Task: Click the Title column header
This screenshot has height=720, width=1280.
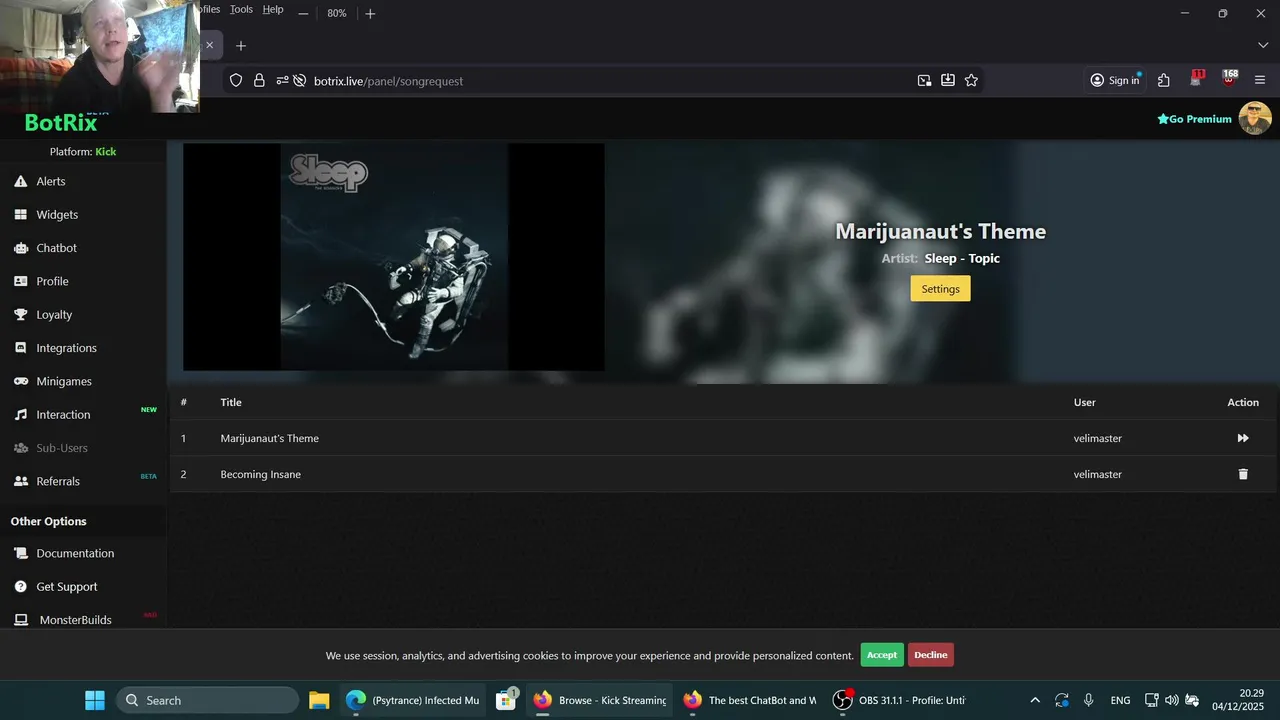Action: pyautogui.click(x=231, y=402)
